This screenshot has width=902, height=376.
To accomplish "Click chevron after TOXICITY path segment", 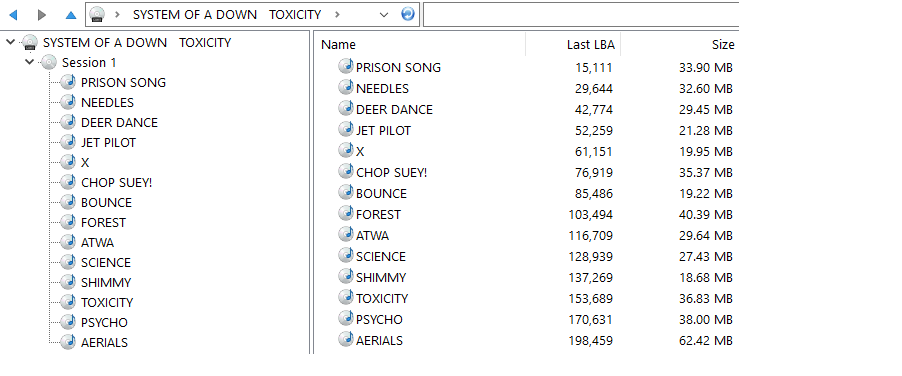I will point(337,14).
